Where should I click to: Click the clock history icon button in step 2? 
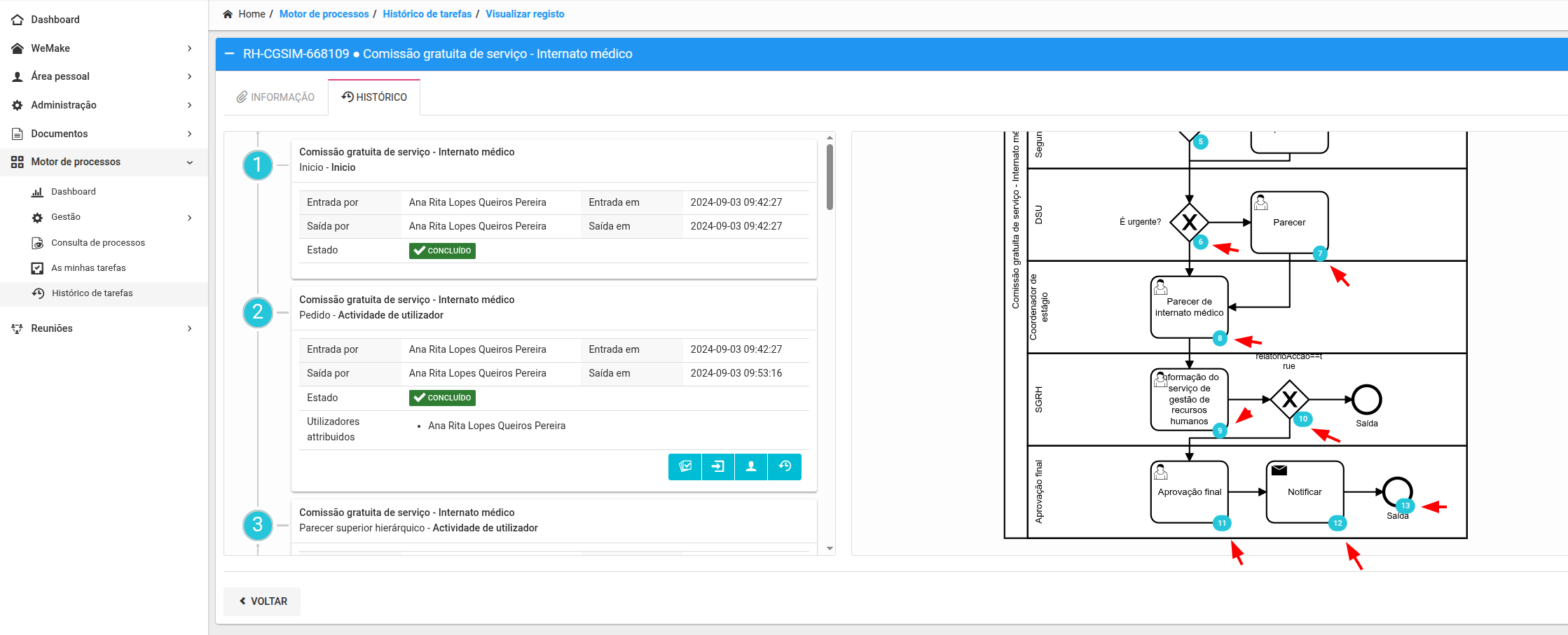(x=785, y=466)
